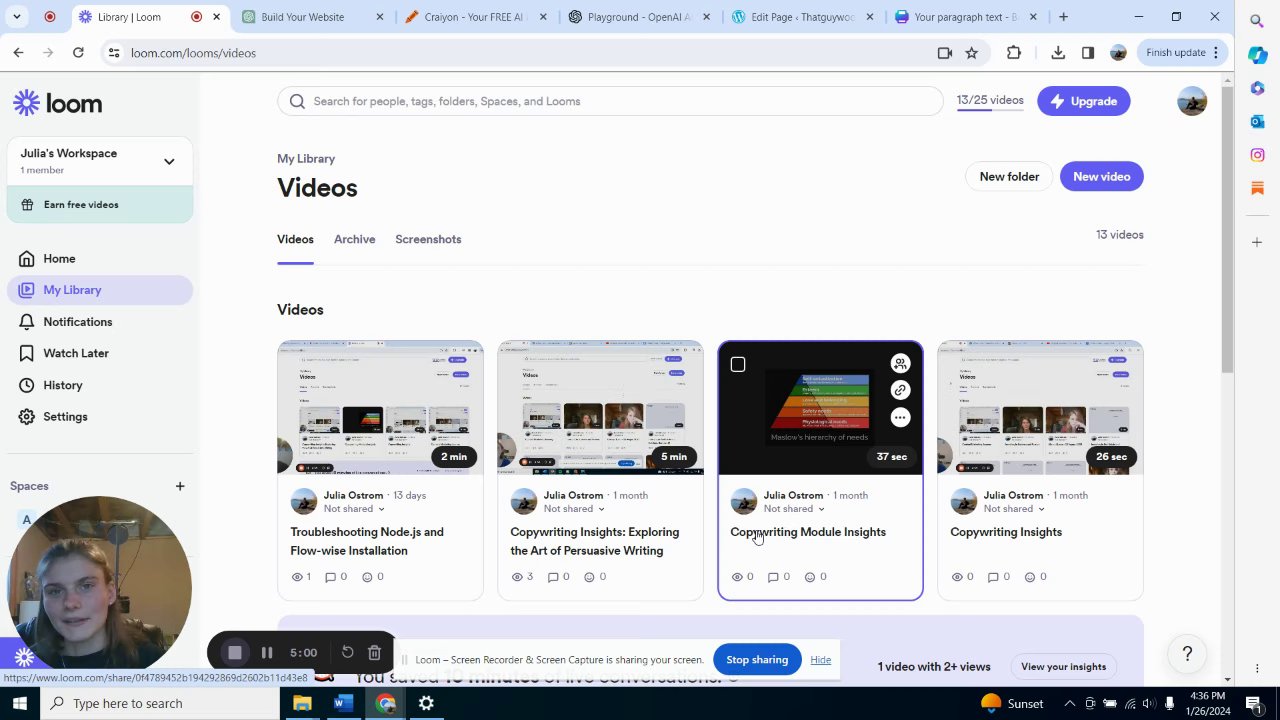Switch to the Build Your Website tab
The height and width of the screenshot is (720, 1280).
click(x=313, y=17)
